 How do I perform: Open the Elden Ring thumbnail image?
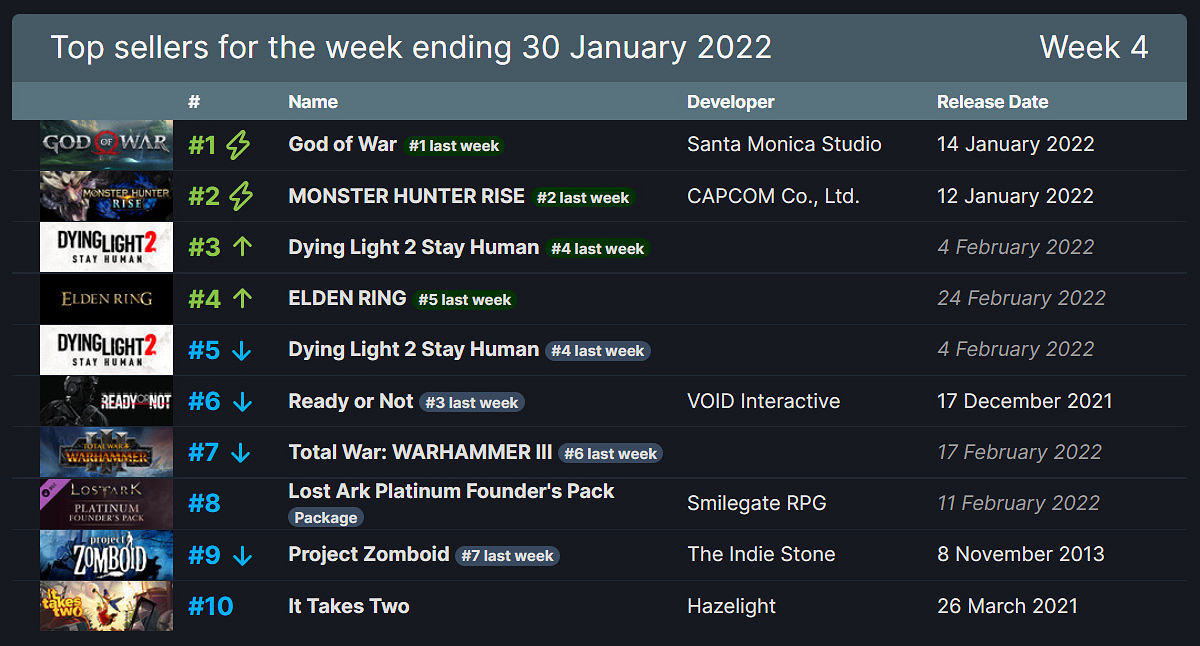click(106, 298)
